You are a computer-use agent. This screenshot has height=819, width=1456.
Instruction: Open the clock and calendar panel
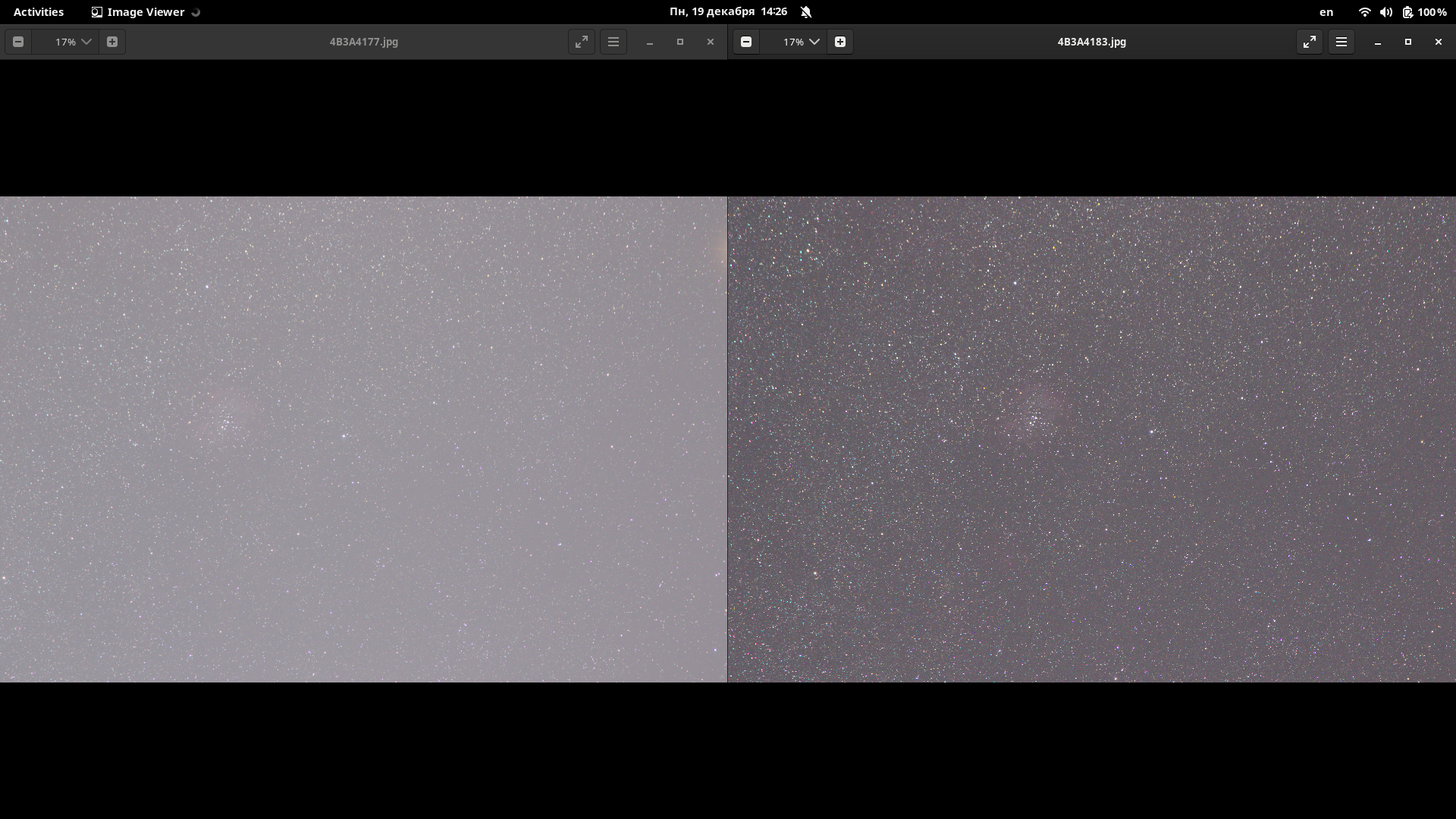point(728,11)
